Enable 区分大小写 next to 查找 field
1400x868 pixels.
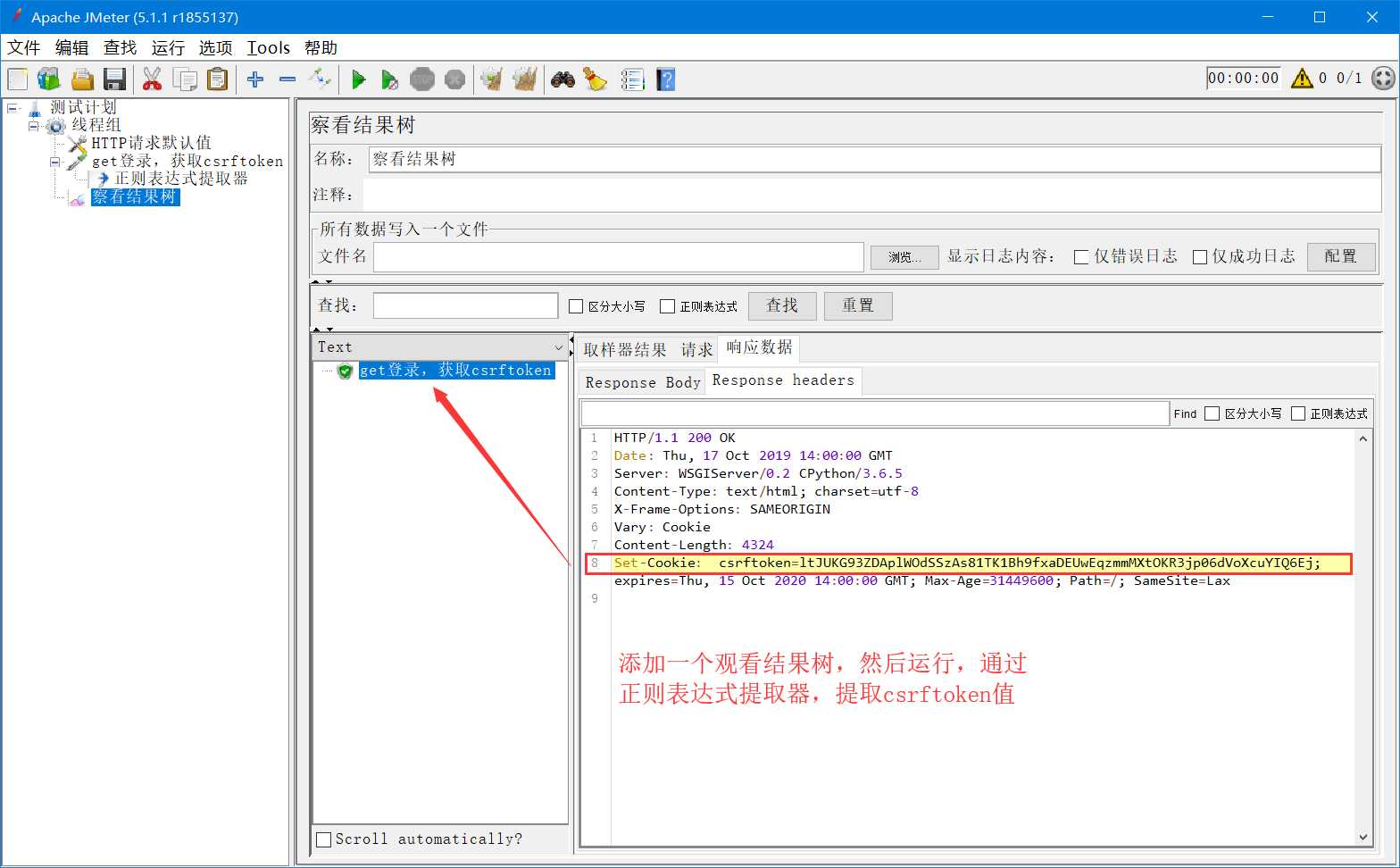coord(576,306)
